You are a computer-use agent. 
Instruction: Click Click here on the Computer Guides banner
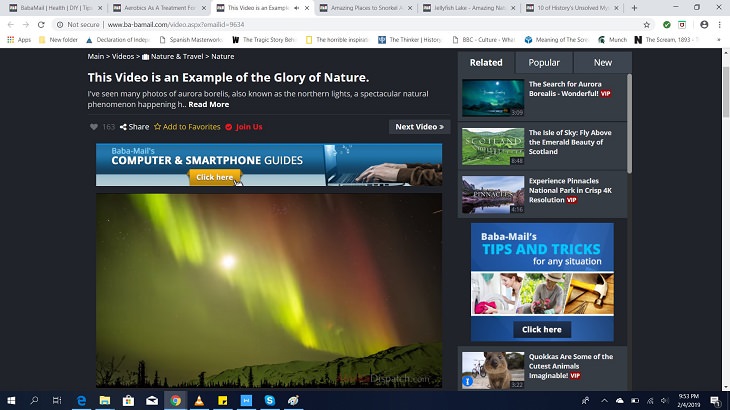[x=215, y=177]
